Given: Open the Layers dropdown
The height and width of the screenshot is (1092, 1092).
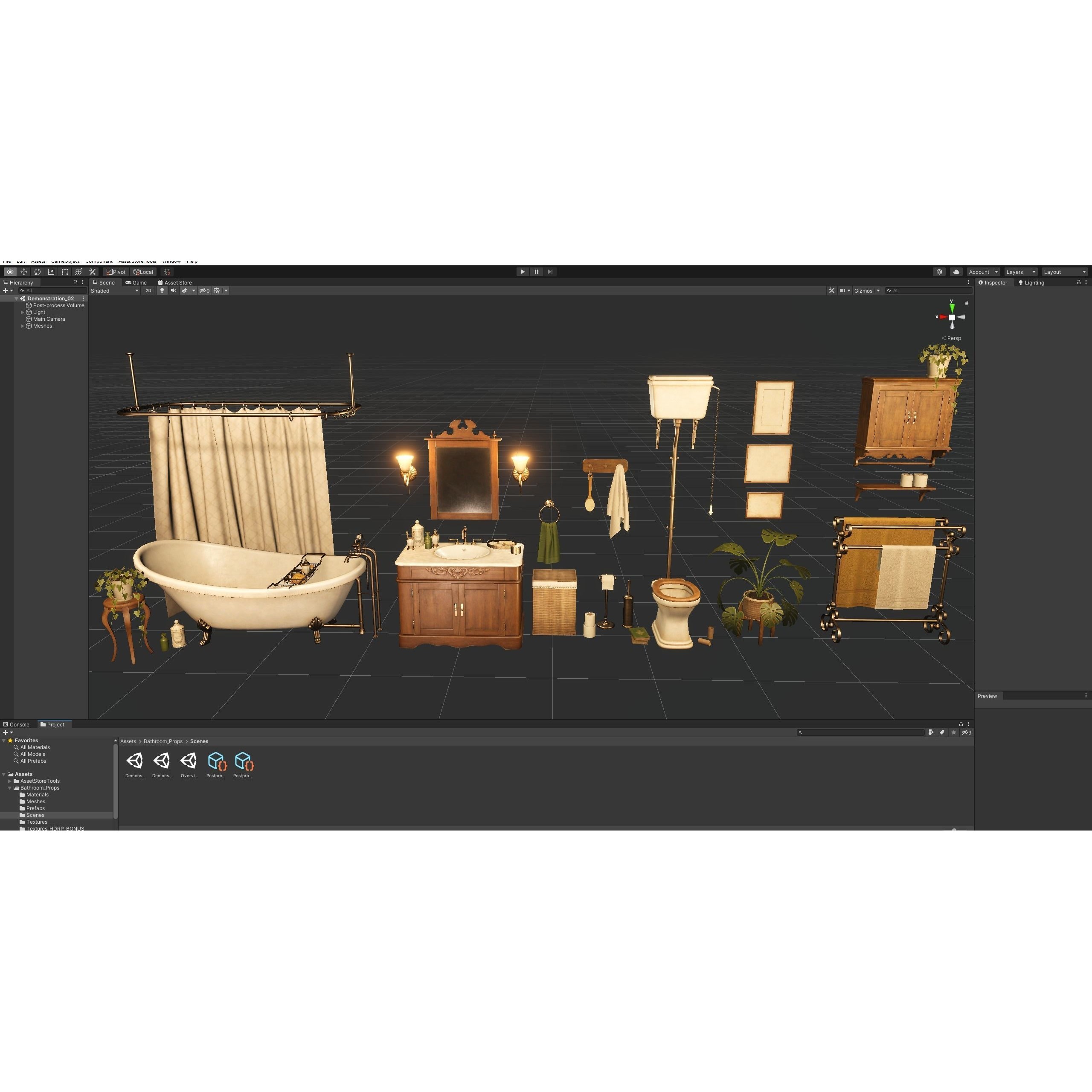Looking at the screenshot, I should pyautogui.click(x=1021, y=272).
